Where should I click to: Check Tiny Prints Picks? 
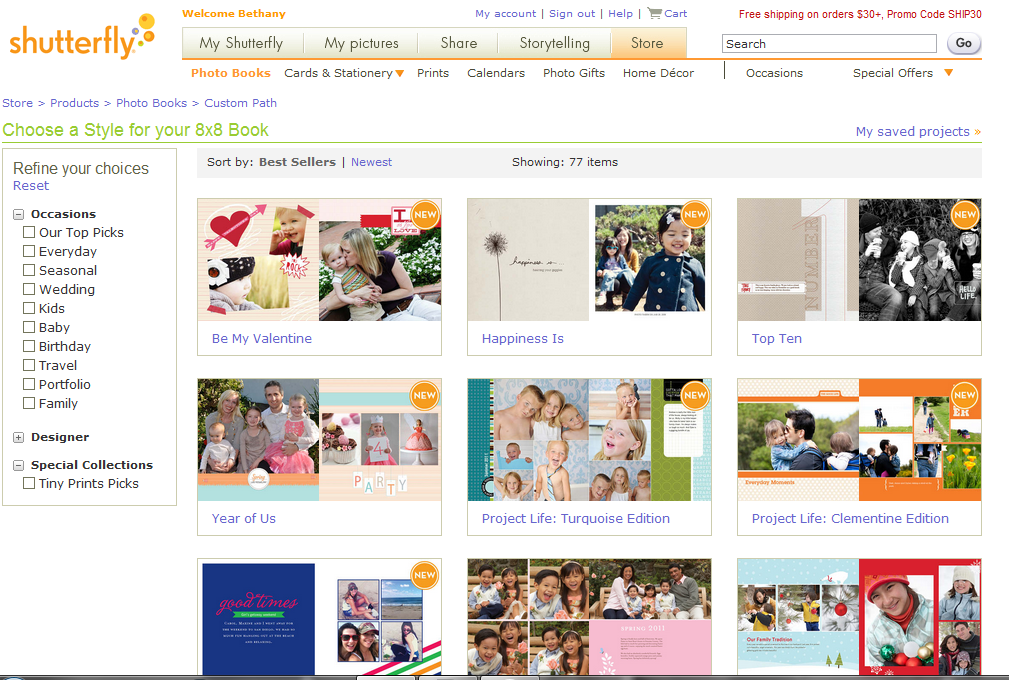pyautogui.click(x=28, y=484)
